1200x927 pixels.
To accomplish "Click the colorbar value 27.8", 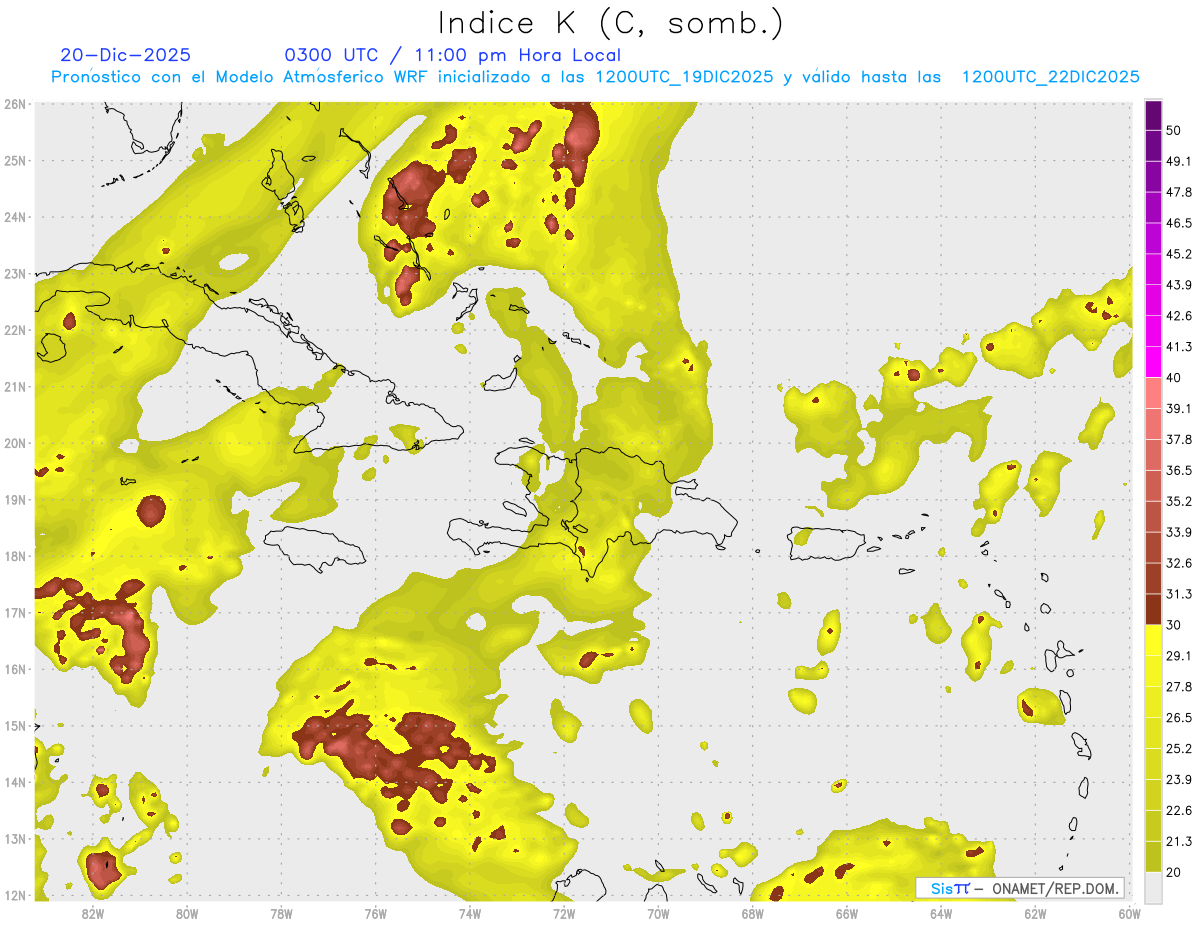I will coord(1179,687).
